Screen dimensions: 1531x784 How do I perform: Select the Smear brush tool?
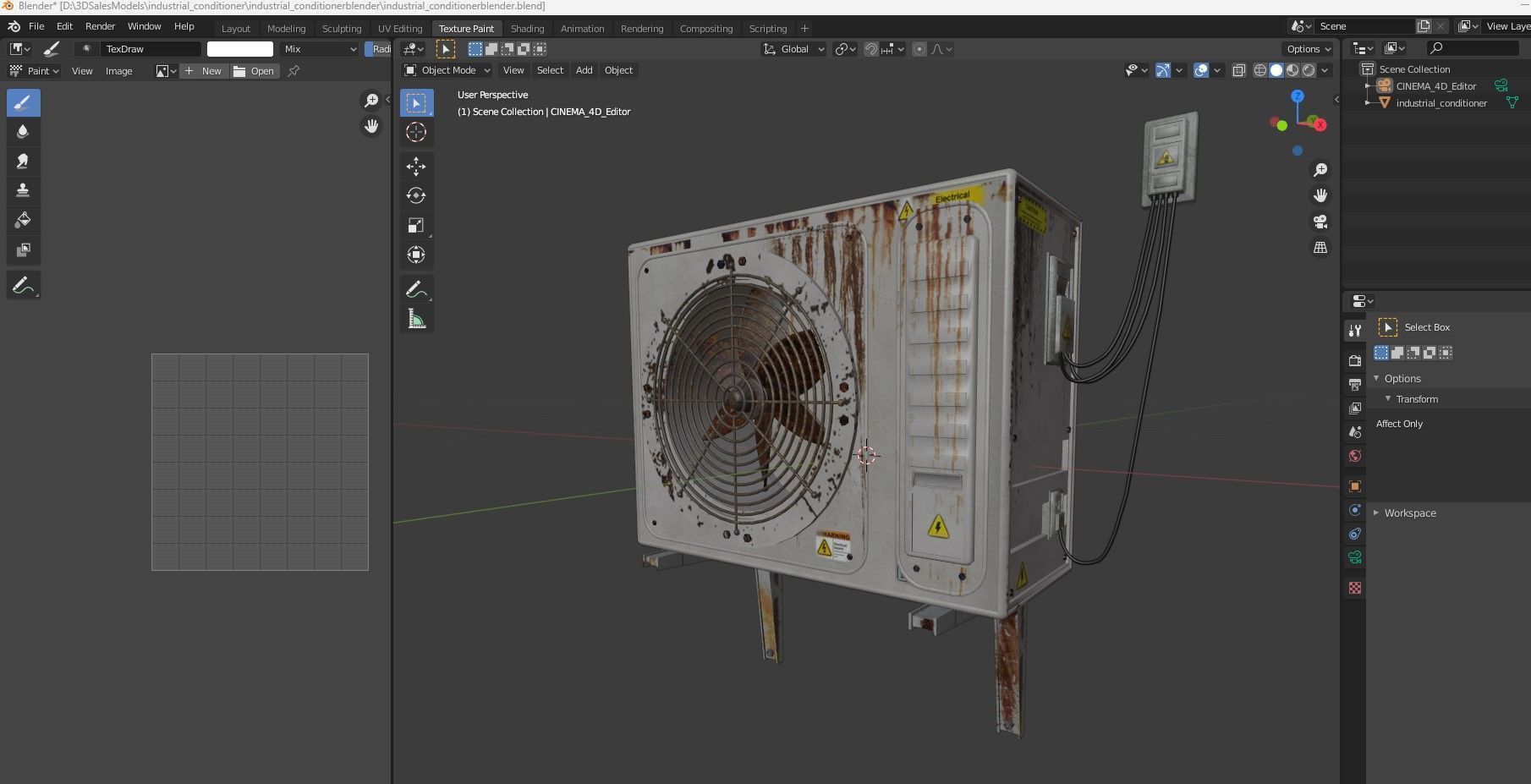click(x=23, y=161)
